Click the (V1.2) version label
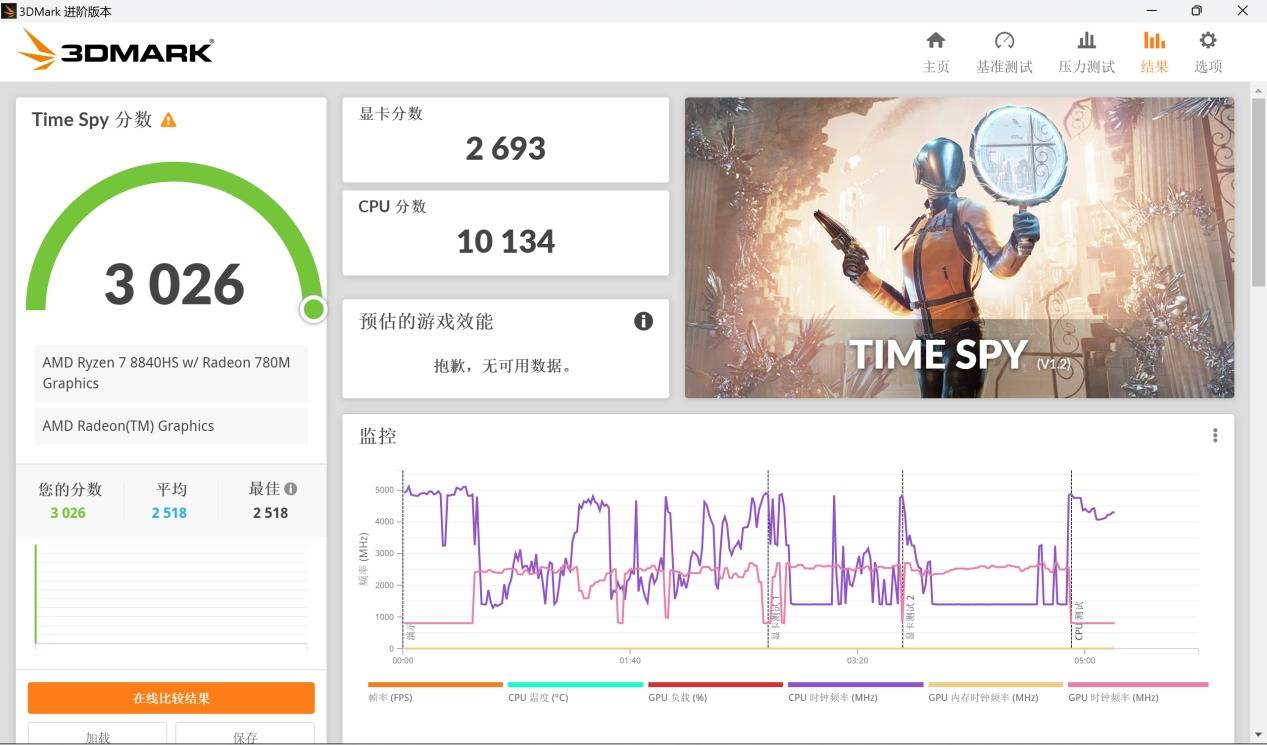The height and width of the screenshot is (745, 1267). 1054,364
